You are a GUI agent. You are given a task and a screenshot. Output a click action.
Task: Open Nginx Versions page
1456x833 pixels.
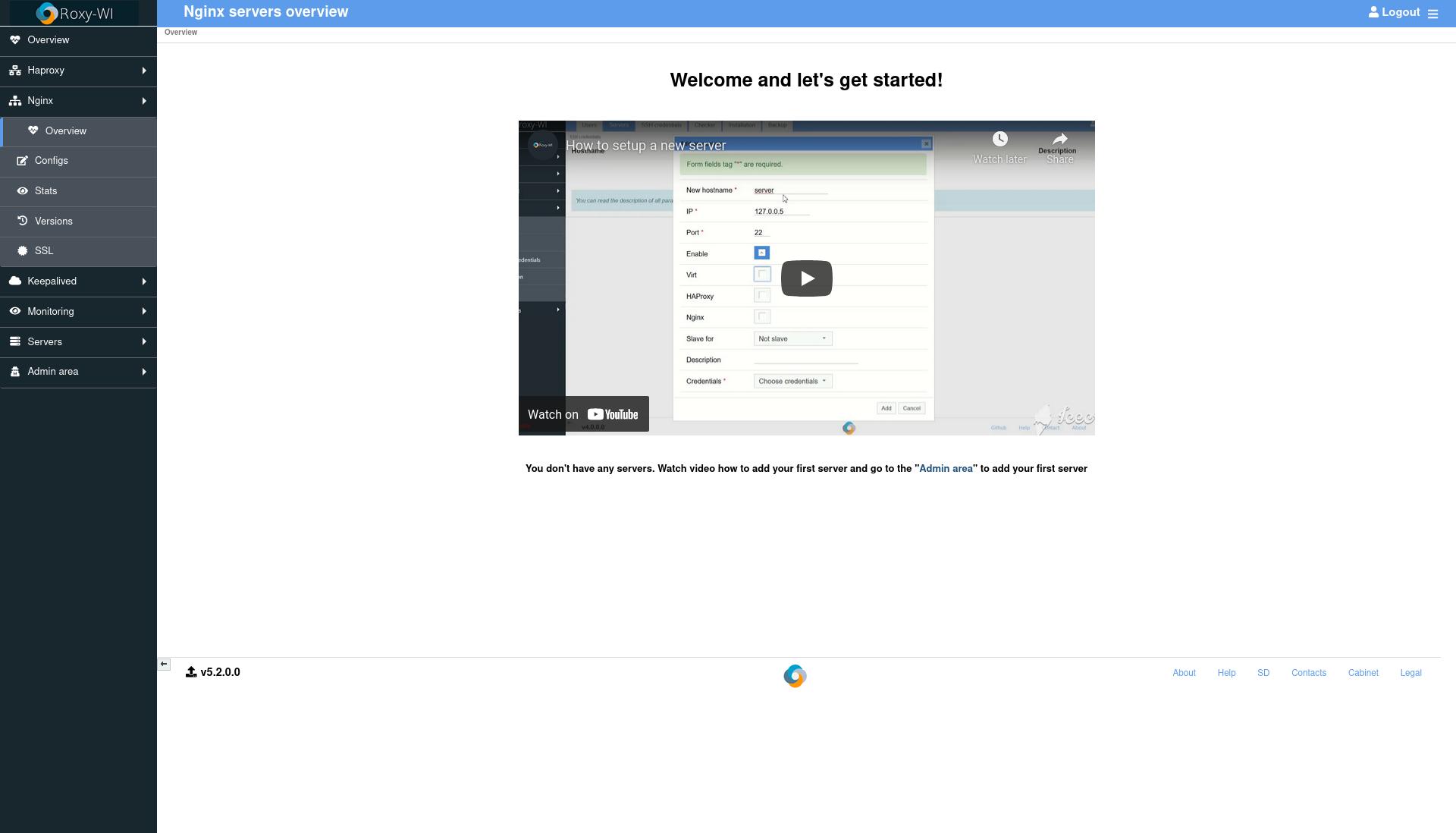click(78, 222)
